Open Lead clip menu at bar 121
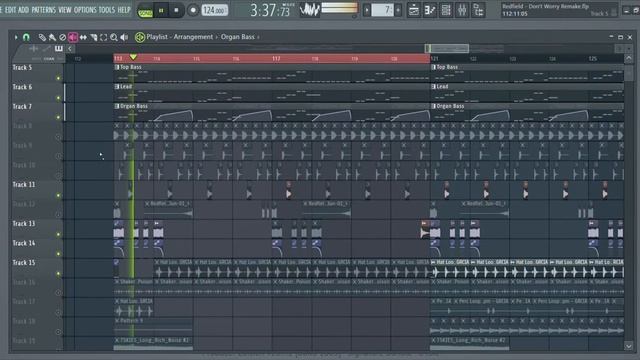Viewport: 640px width, 360px height. [x=433, y=87]
